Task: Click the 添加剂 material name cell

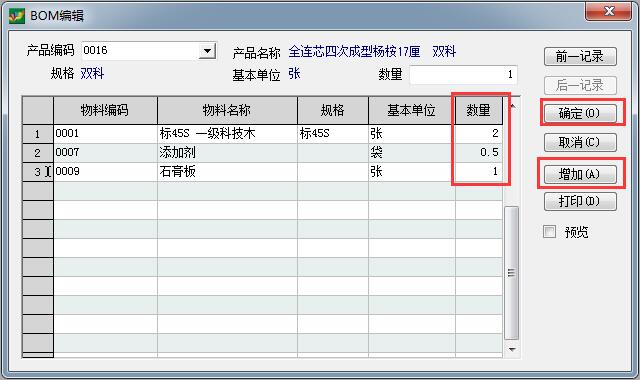Action: pos(227,153)
